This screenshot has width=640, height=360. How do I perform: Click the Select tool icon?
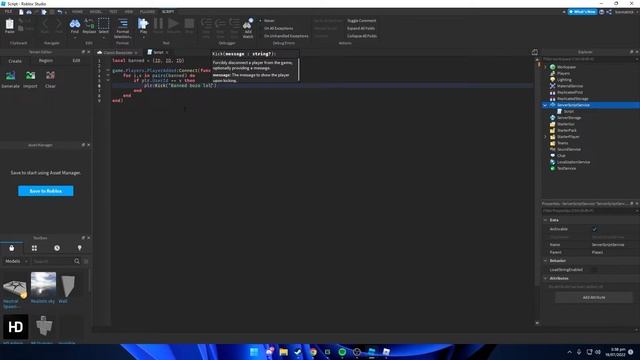104,23
